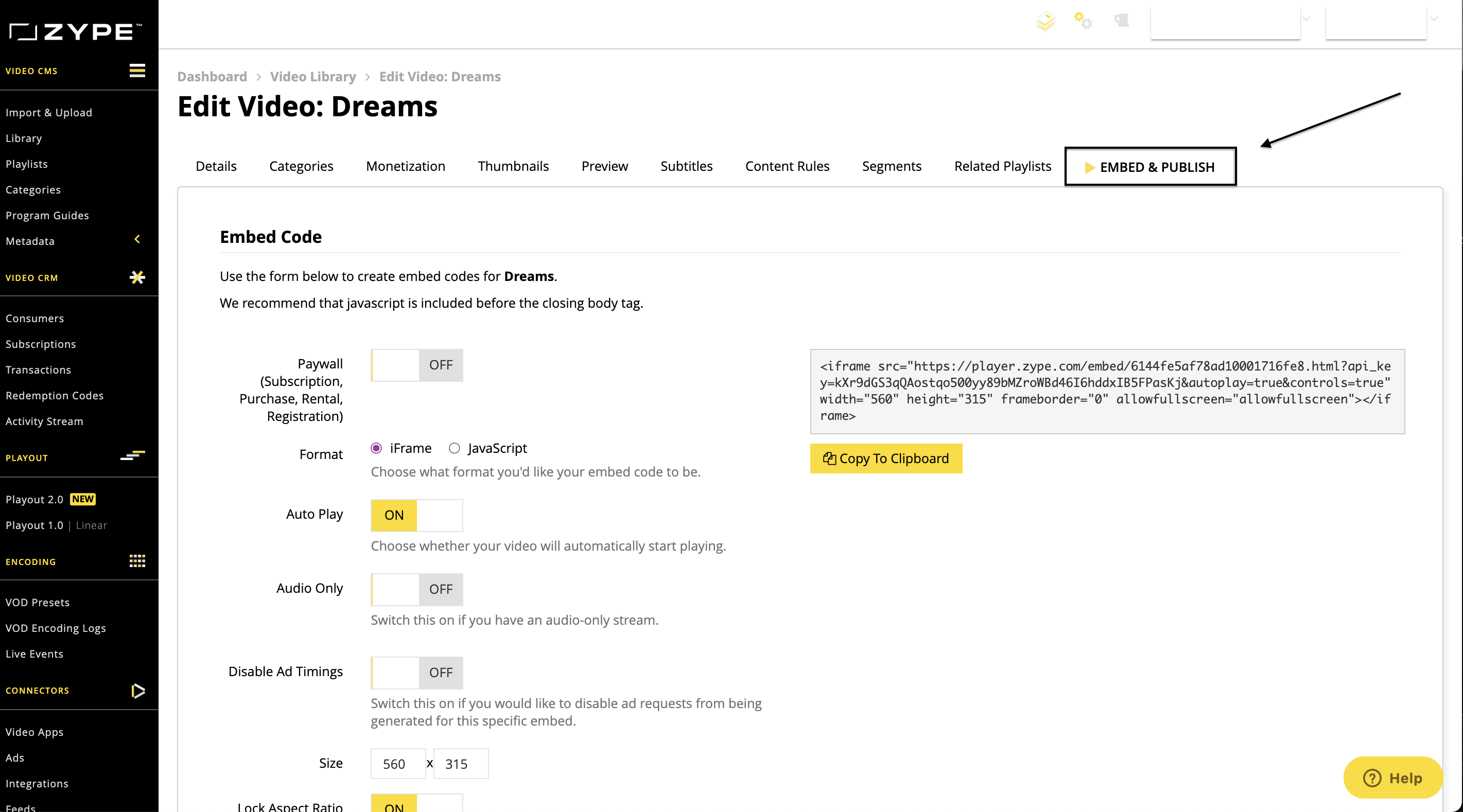Open the Preview tab

(604, 166)
